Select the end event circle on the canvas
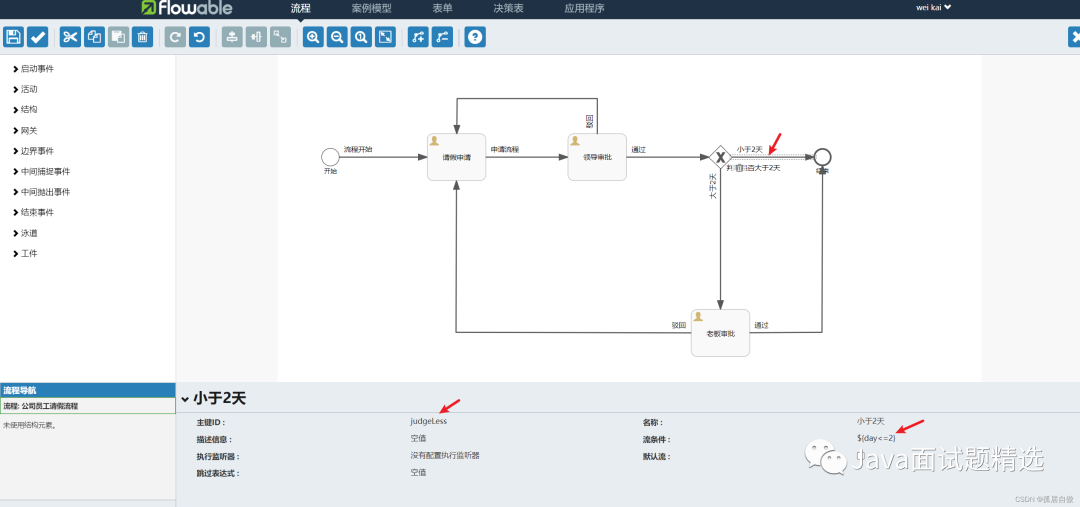This screenshot has width=1080, height=507. 822,157
